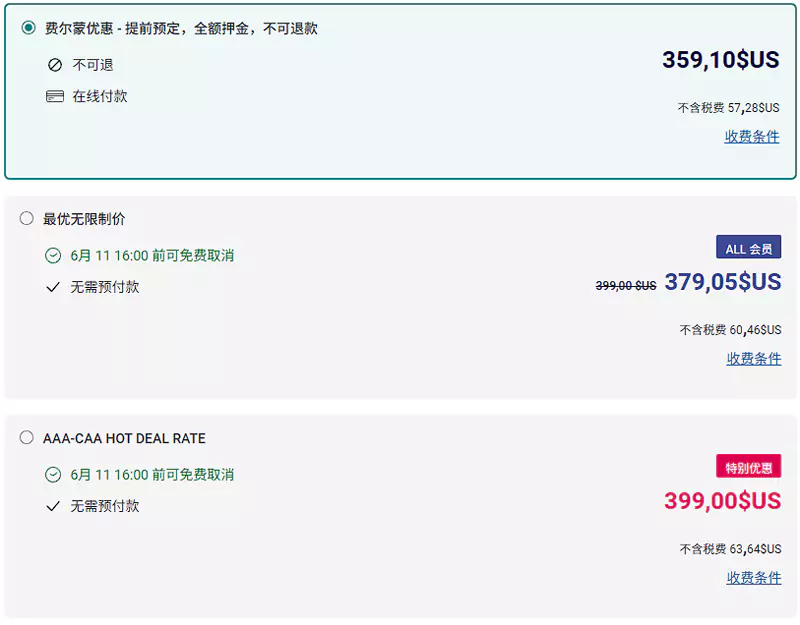Open 收费条件 link for AAA-CAA rate

click(752, 578)
